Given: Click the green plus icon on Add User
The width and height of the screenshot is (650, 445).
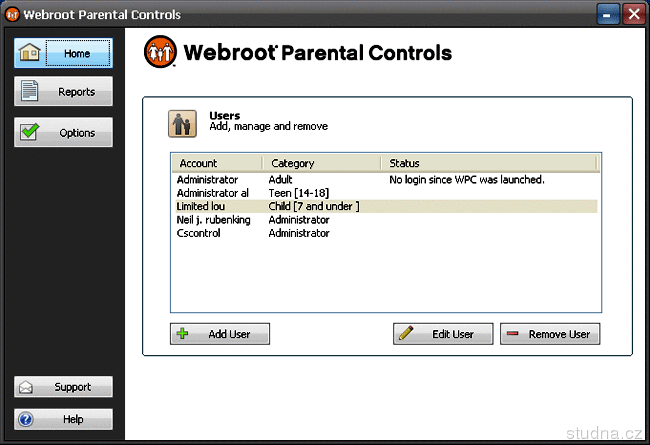Looking at the screenshot, I should click(x=182, y=333).
